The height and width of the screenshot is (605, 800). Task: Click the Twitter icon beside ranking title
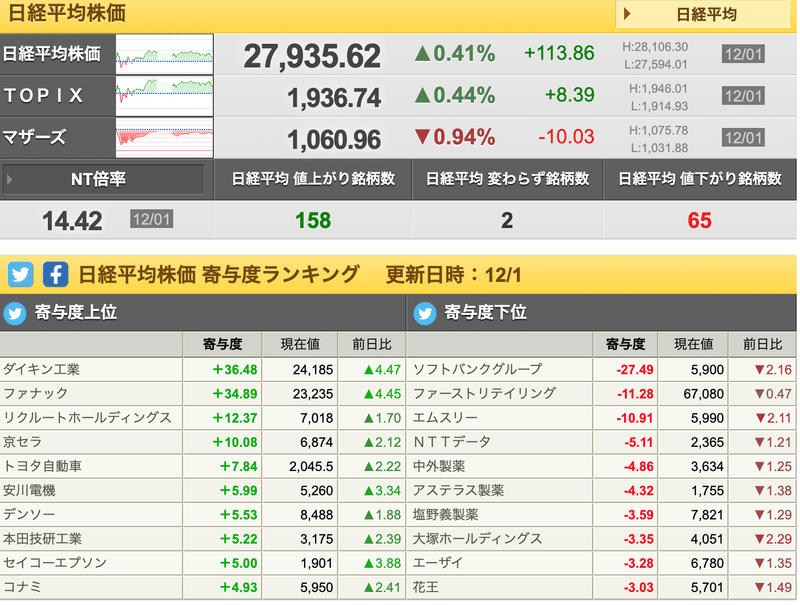click(20, 274)
